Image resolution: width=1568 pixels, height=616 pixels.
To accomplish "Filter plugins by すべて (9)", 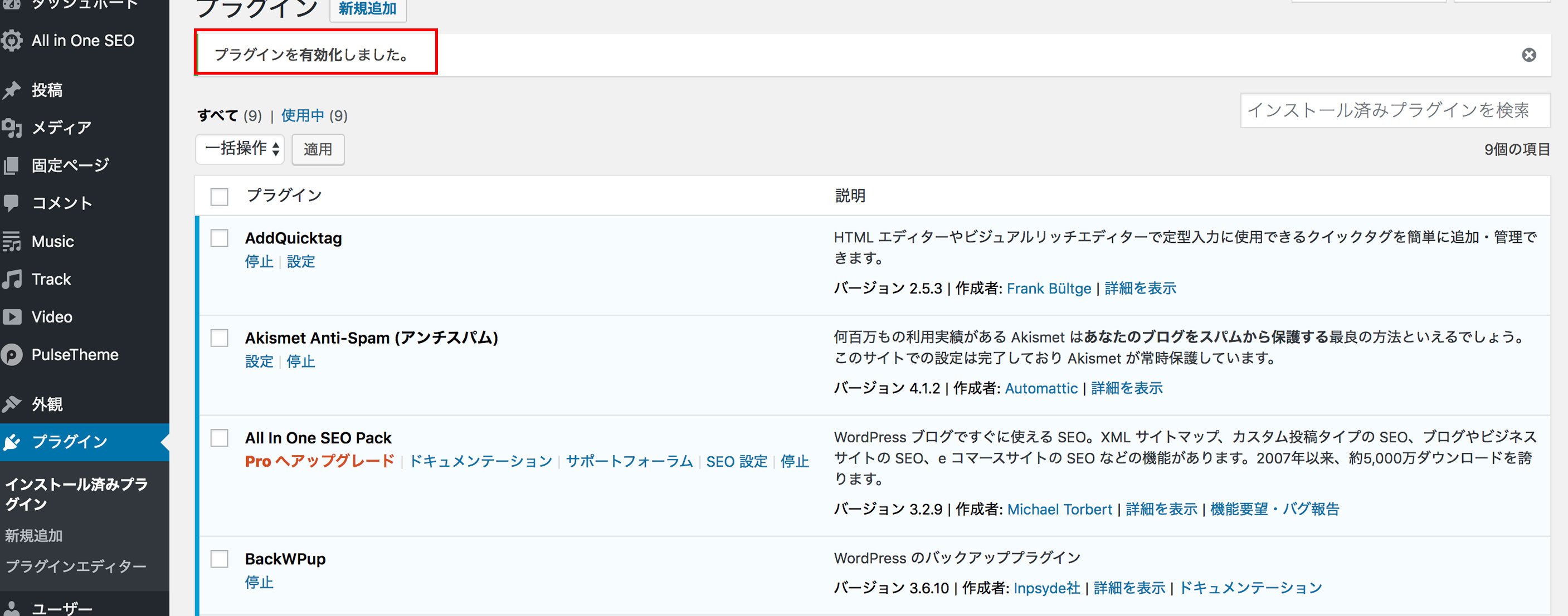I will click(229, 116).
